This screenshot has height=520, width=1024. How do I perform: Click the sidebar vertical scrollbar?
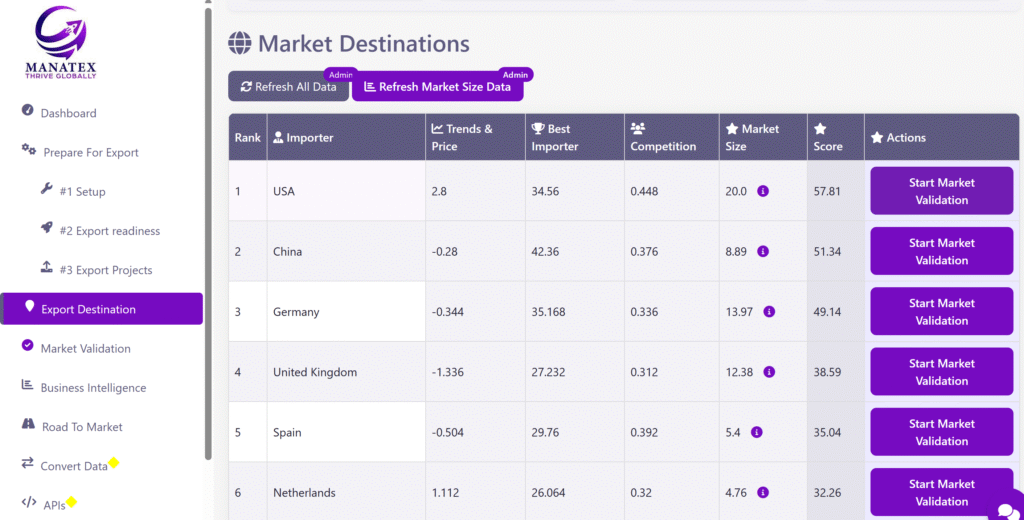click(208, 230)
